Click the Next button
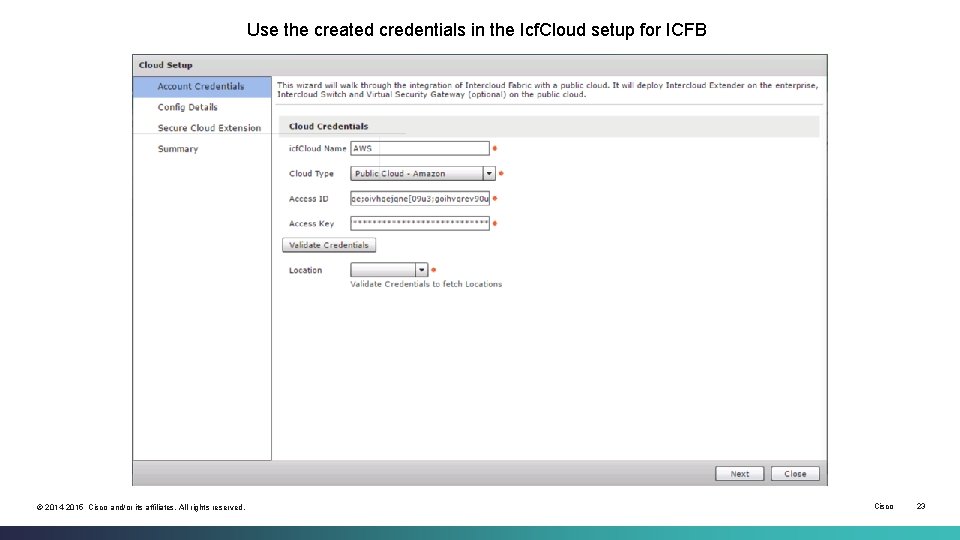The height and width of the screenshot is (540, 960). [740, 473]
